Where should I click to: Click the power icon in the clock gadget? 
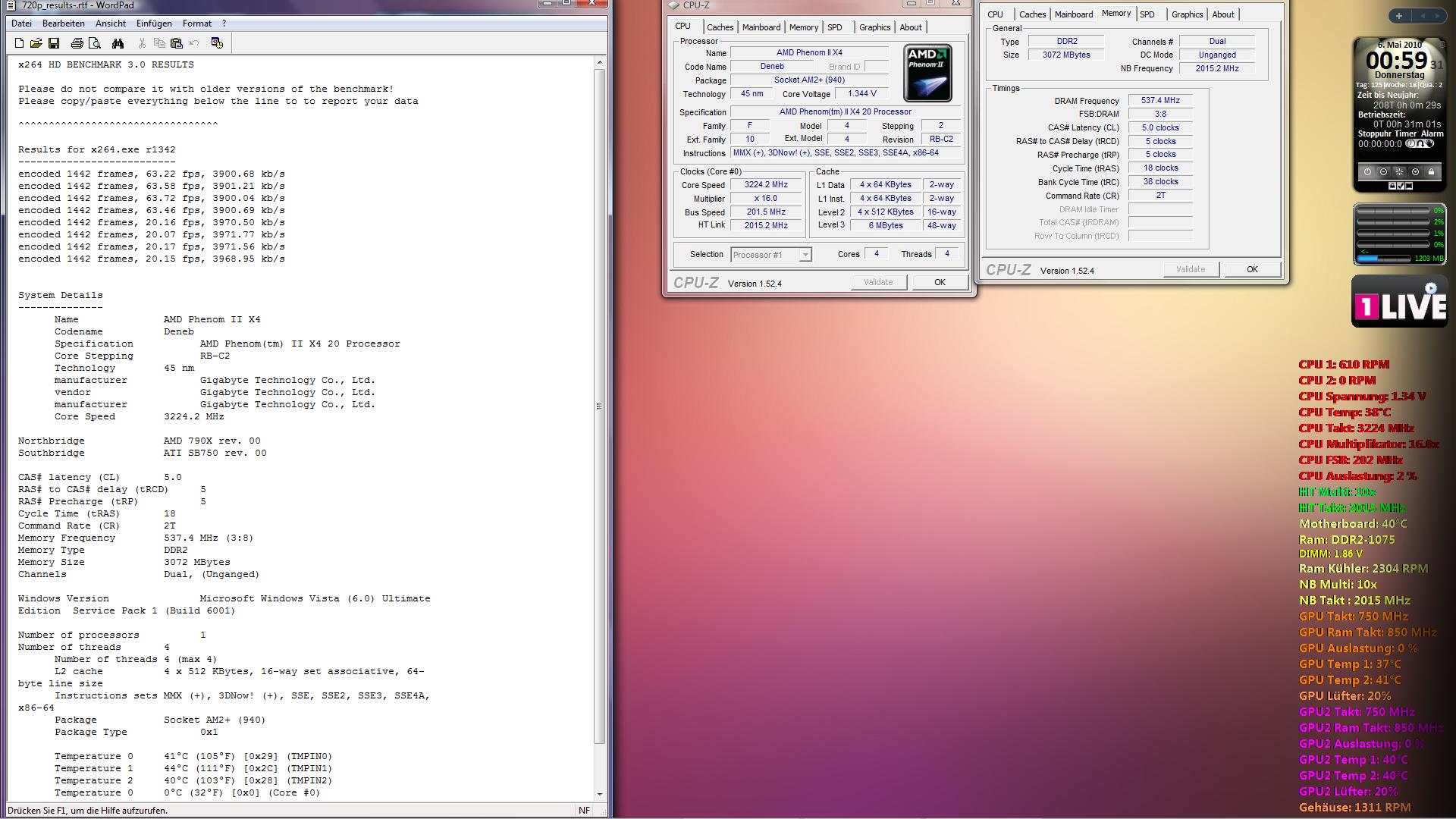(1367, 172)
